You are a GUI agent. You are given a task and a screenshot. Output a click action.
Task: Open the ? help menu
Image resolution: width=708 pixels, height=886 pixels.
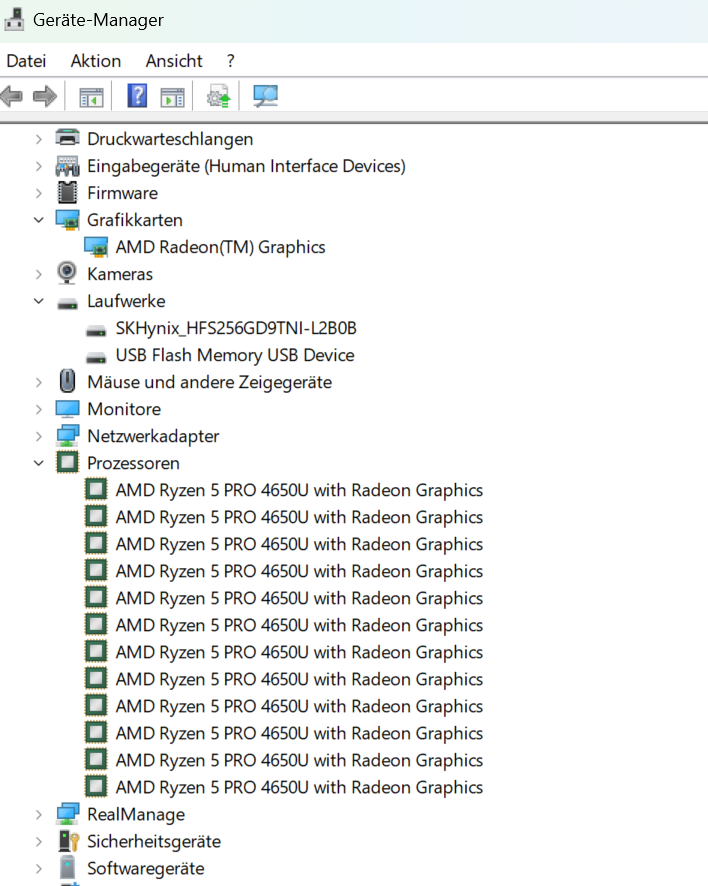click(231, 60)
